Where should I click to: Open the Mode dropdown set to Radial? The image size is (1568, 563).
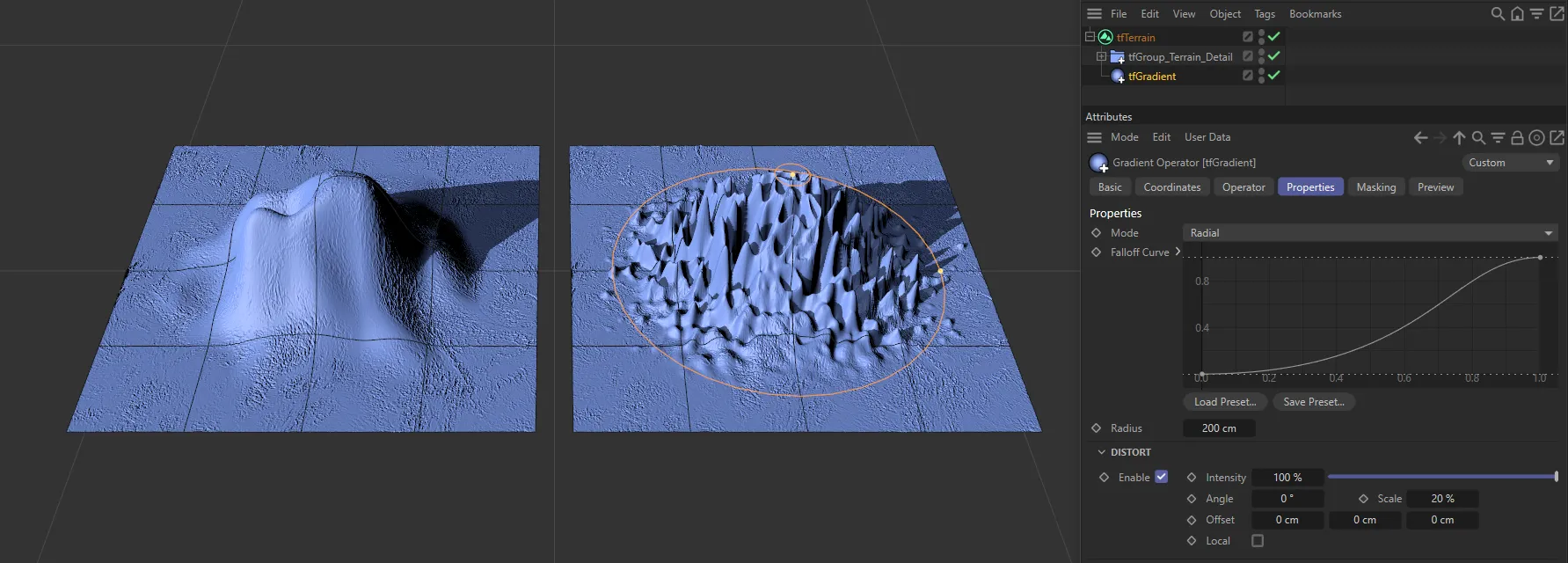click(1370, 233)
